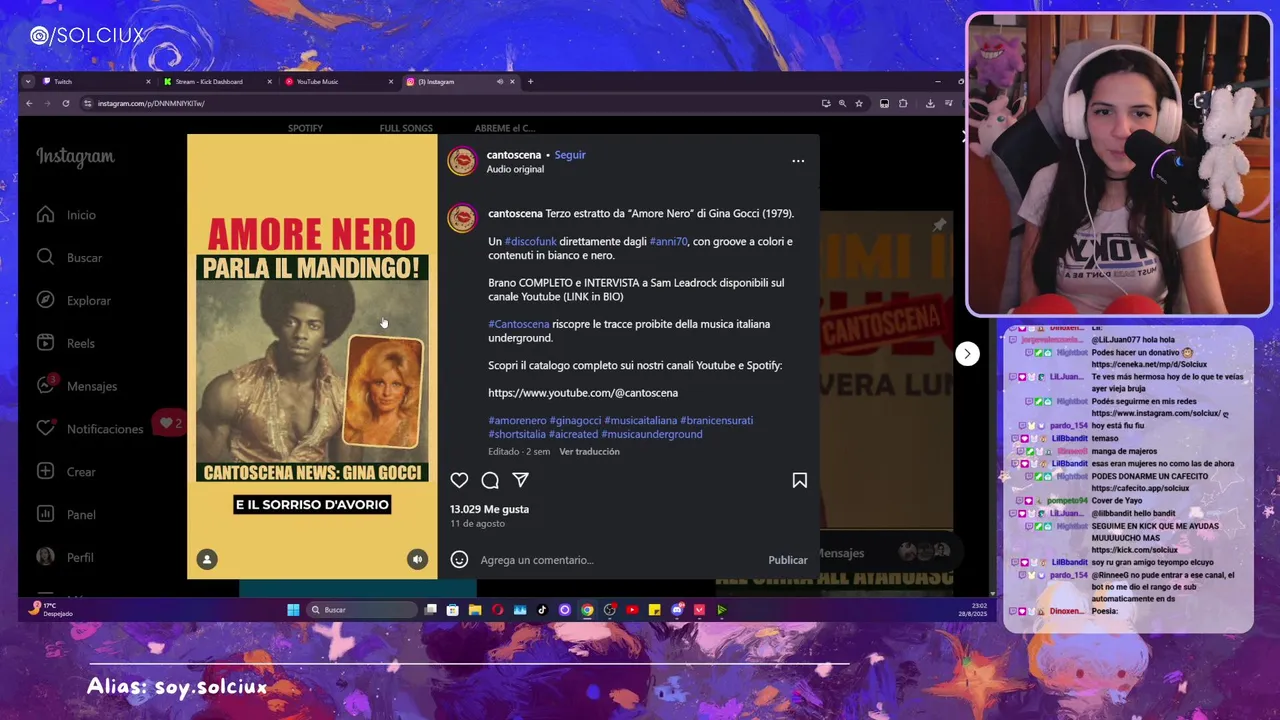
Task: Open Inicio in Instagram sidebar
Action: (66, 215)
